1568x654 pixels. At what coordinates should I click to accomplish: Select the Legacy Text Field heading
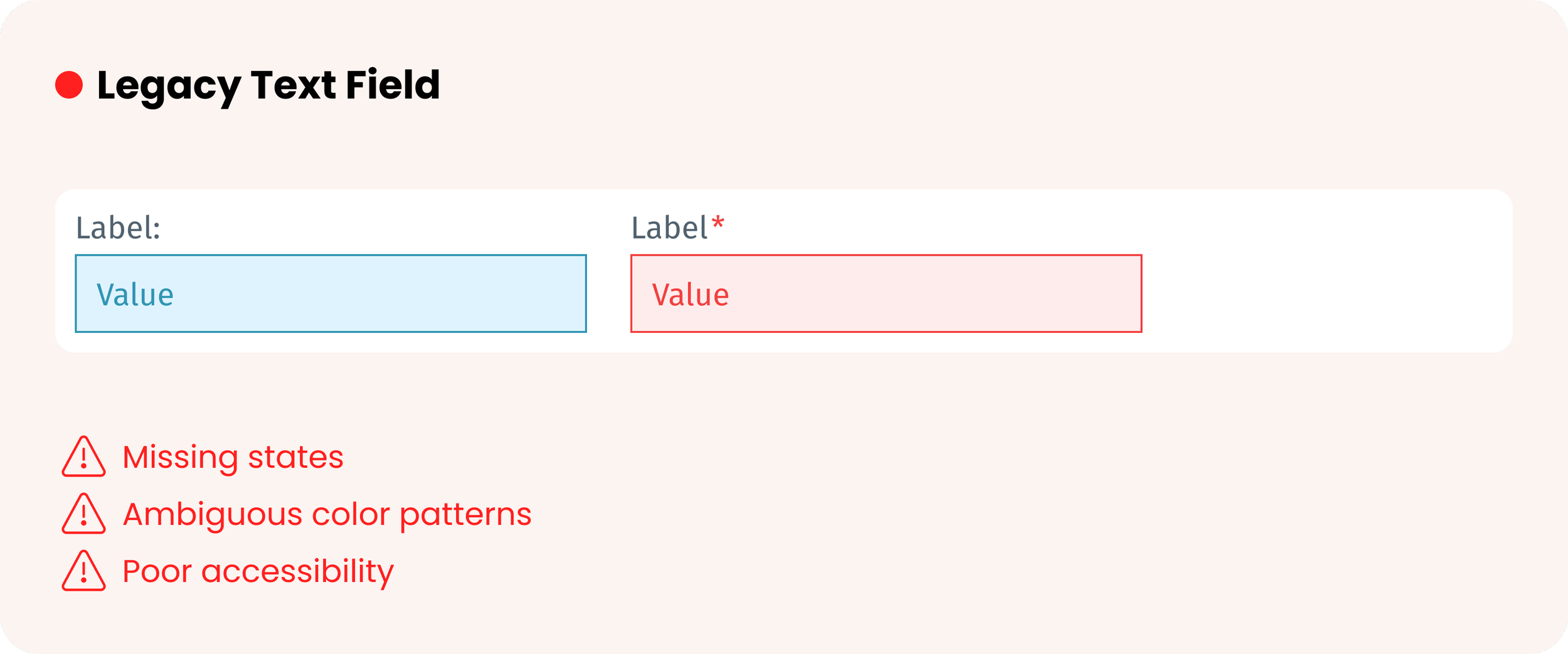[x=268, y=85]
